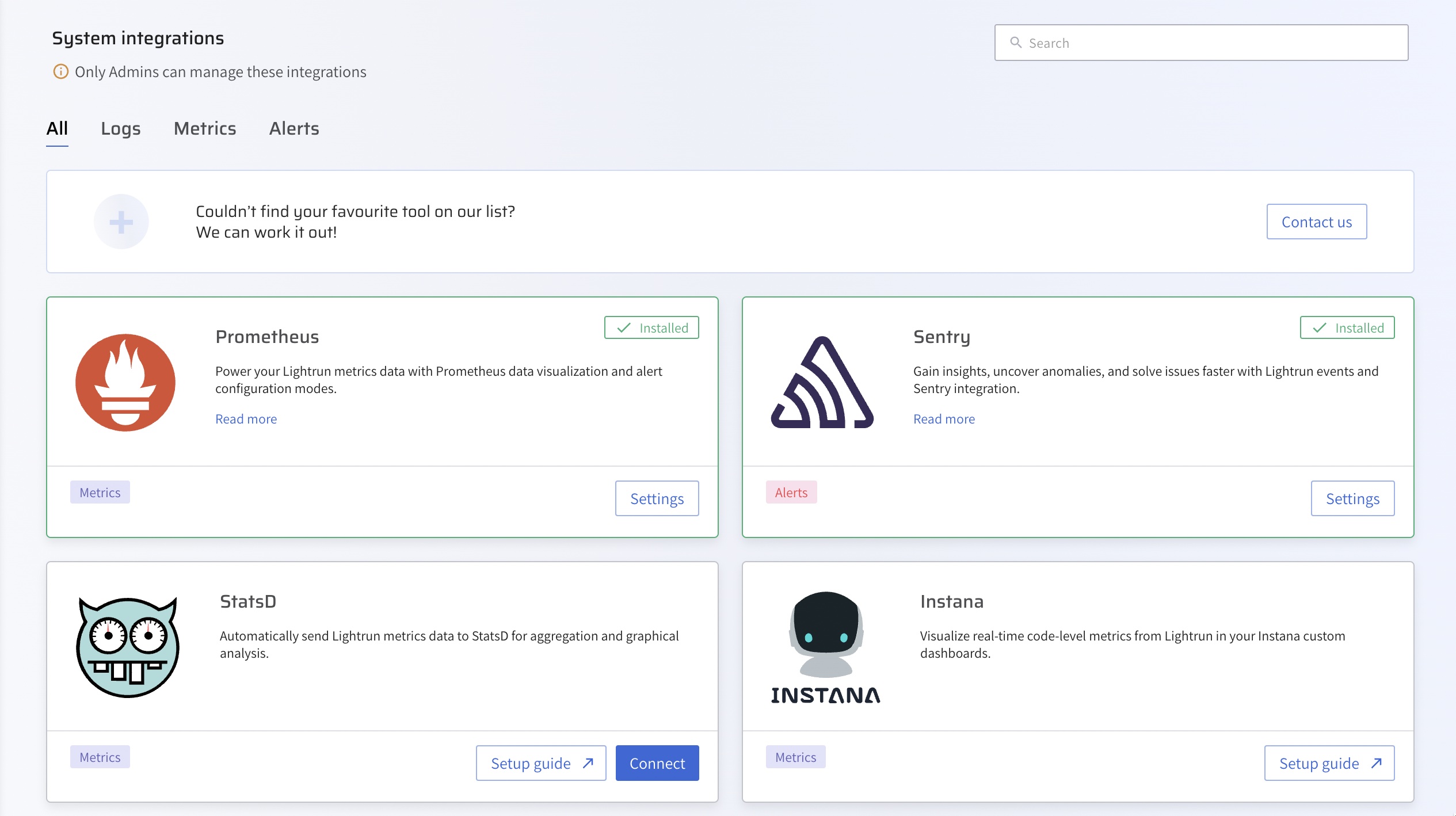The height and width of the screenshot is (816, 1456).
Task: Click the Prometheus flame logo
Action: 125,383
